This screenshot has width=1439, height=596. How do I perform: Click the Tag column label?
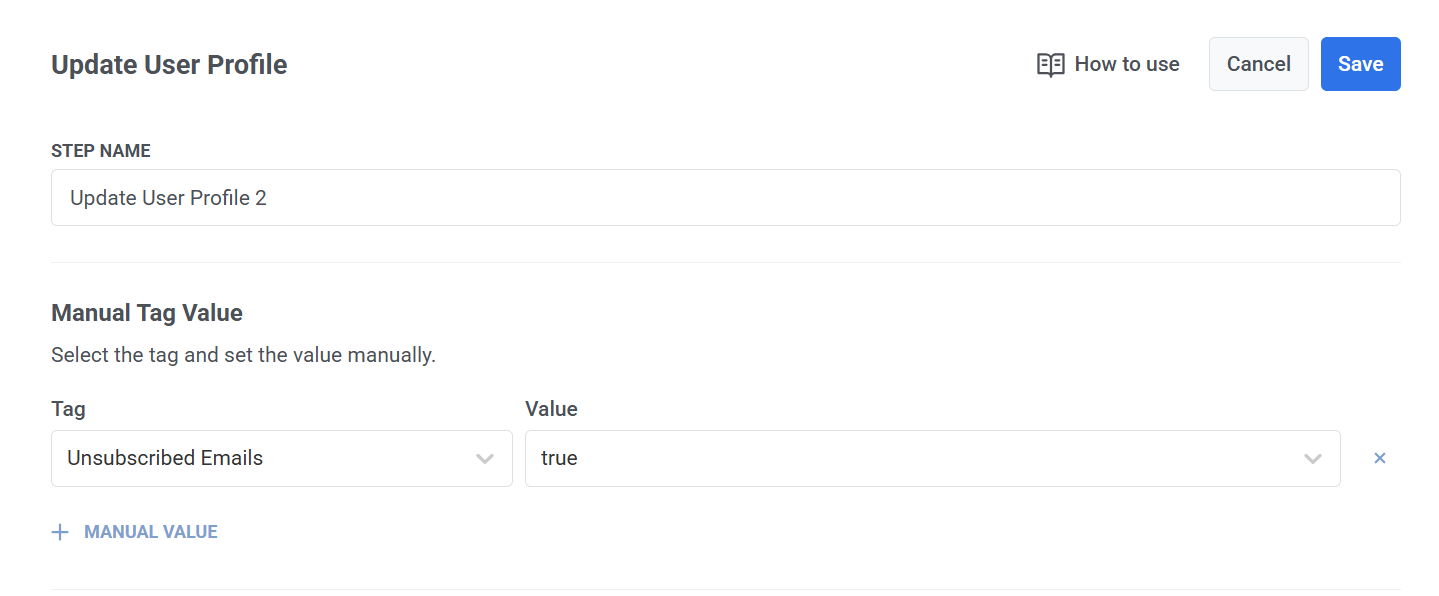tap(68, 409)
